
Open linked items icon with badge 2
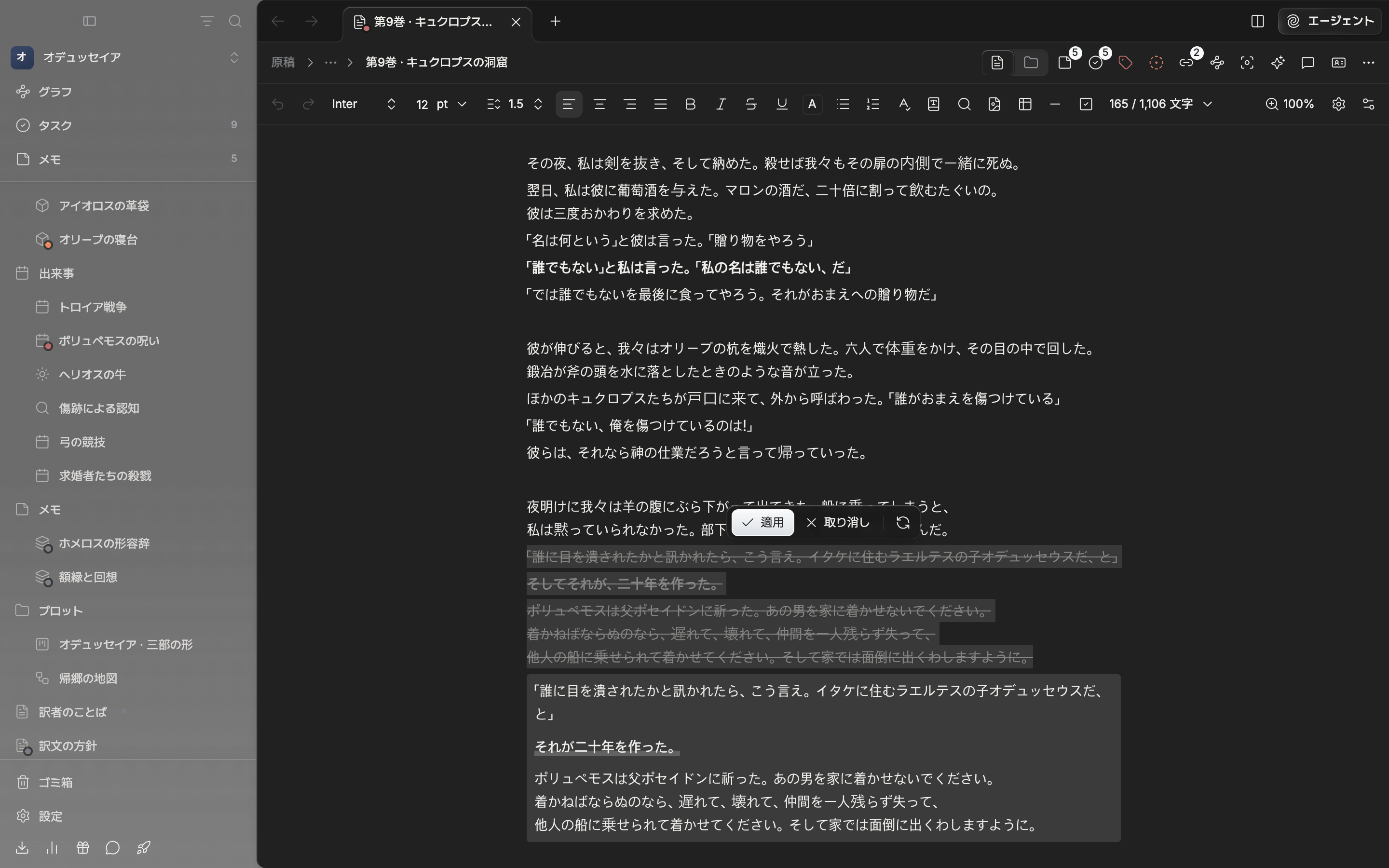click(x=1186, y=63)
